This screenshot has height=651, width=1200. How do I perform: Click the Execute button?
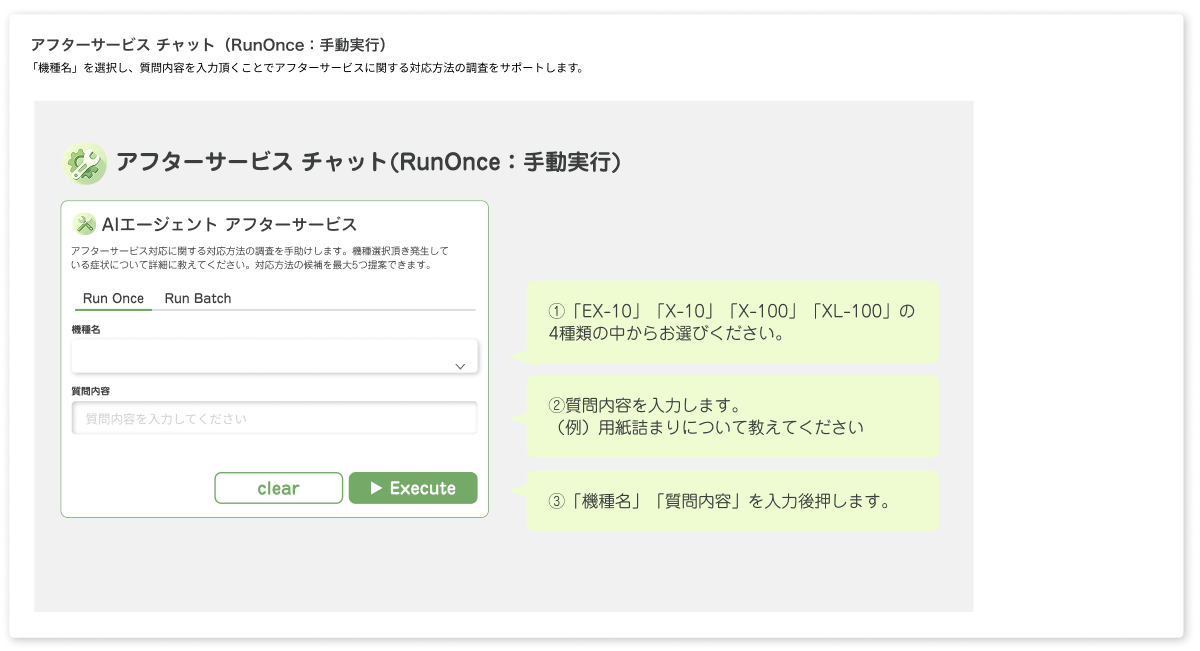pyautogui.click(x=413, y=488)
